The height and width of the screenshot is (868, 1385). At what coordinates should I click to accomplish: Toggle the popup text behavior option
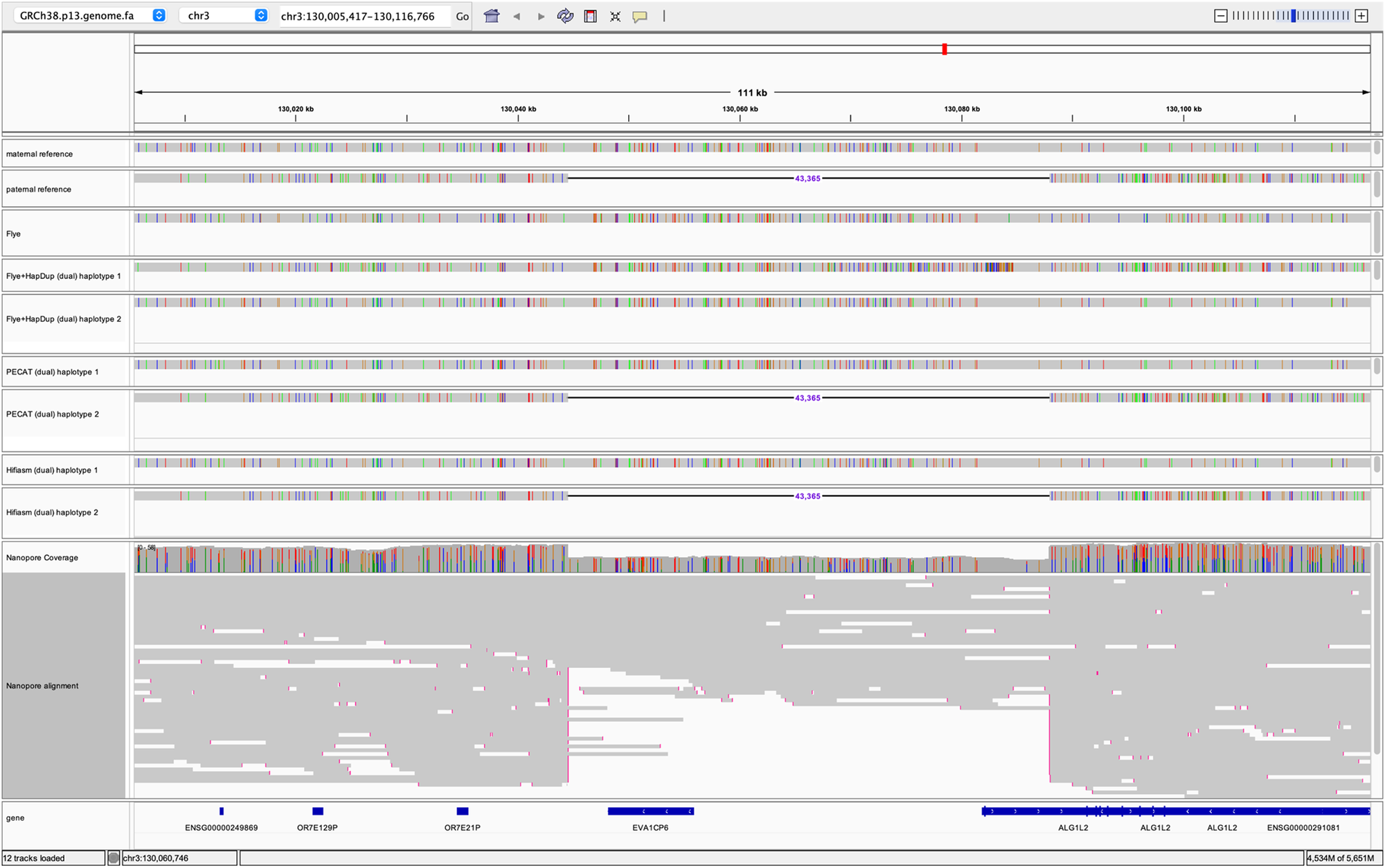point(640,16)
